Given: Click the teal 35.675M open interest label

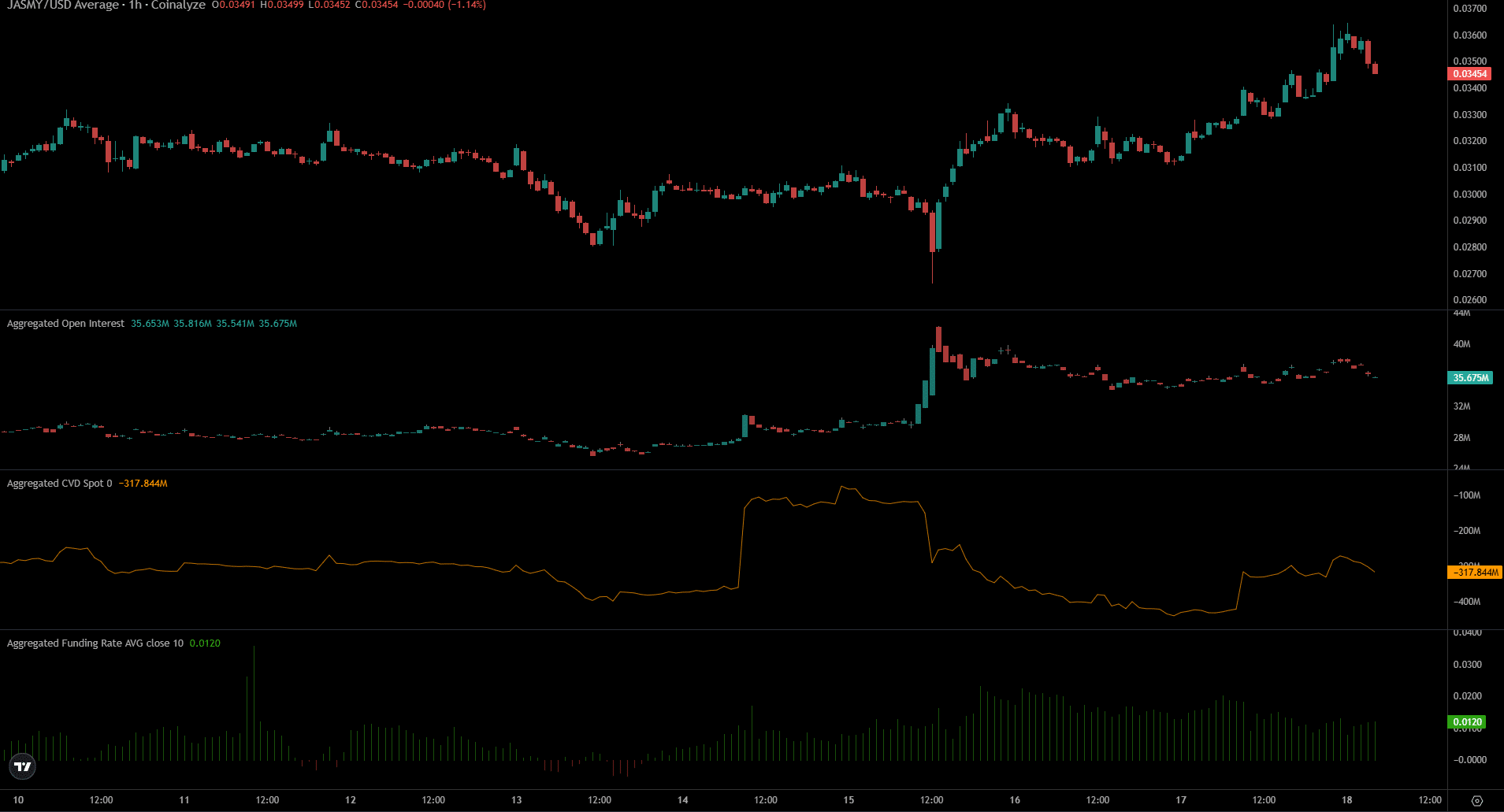Looking at the screenshot, I should 1470,378.
